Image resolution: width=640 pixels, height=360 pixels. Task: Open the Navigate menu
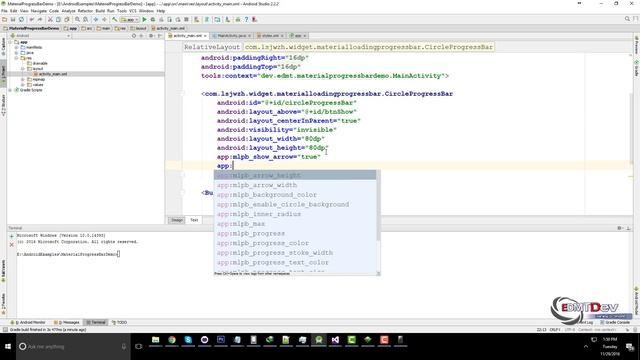tap(39, 11)
